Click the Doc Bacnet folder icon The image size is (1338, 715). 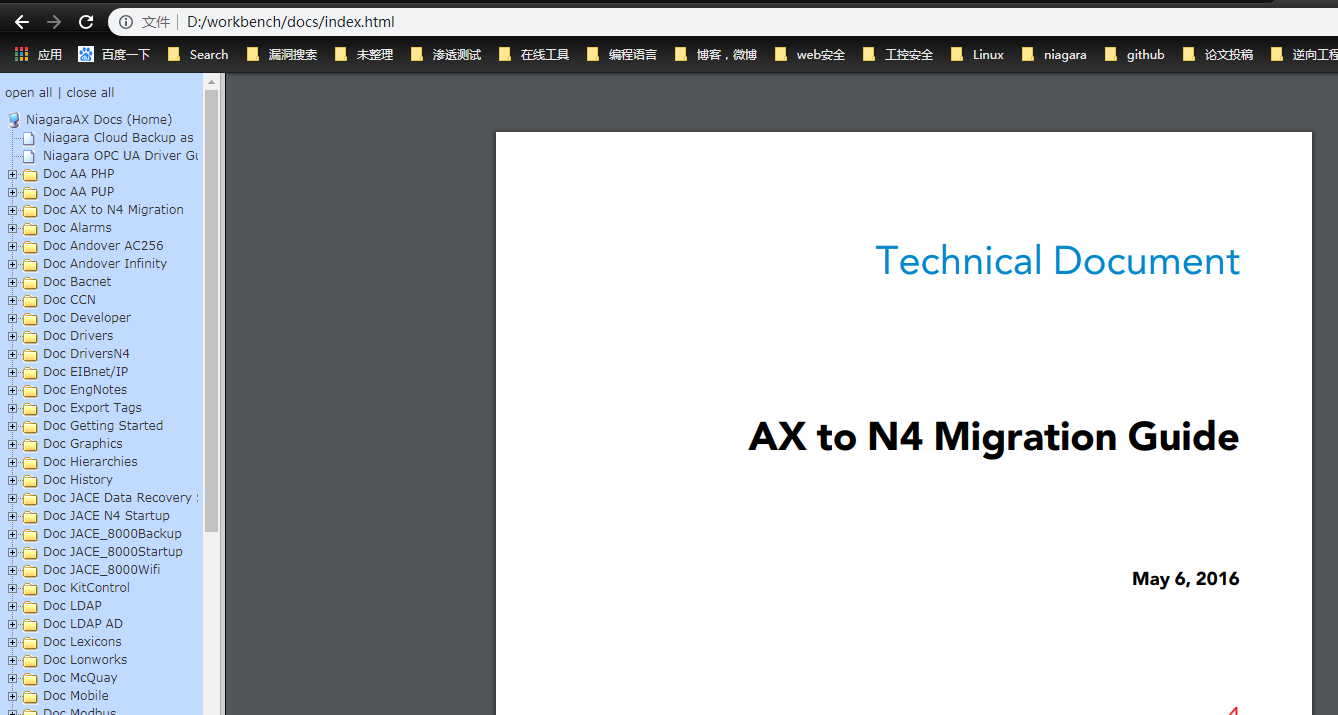pos(30,282)
